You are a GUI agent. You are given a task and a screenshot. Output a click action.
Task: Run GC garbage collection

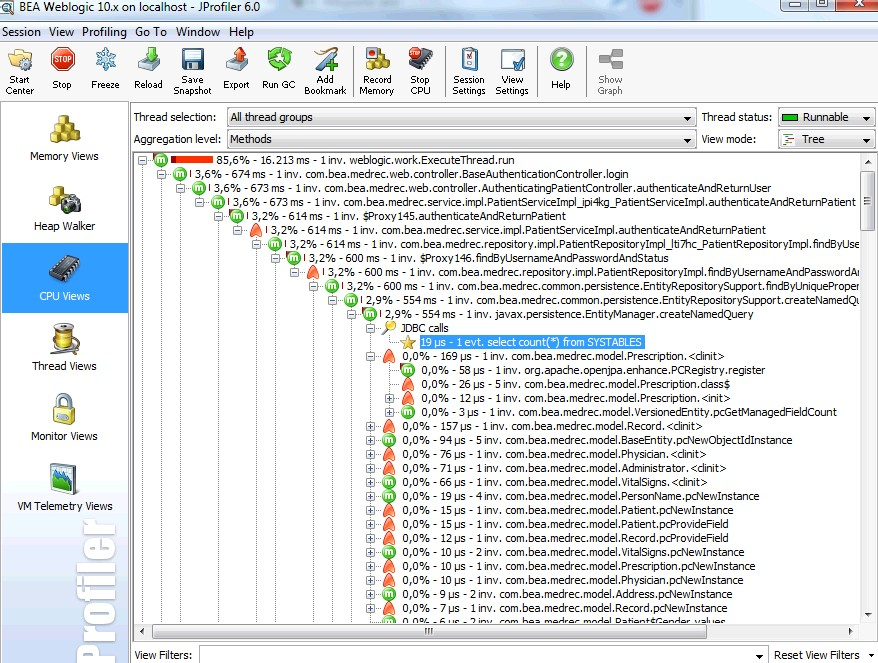click(279, 69)
